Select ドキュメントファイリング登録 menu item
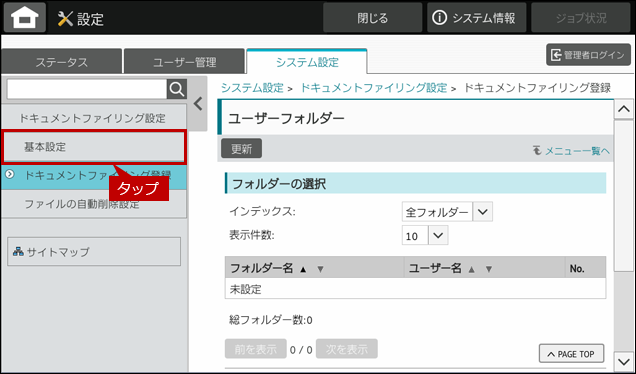The height and width of the screenshot is (374, 636). tap(94, 175)
